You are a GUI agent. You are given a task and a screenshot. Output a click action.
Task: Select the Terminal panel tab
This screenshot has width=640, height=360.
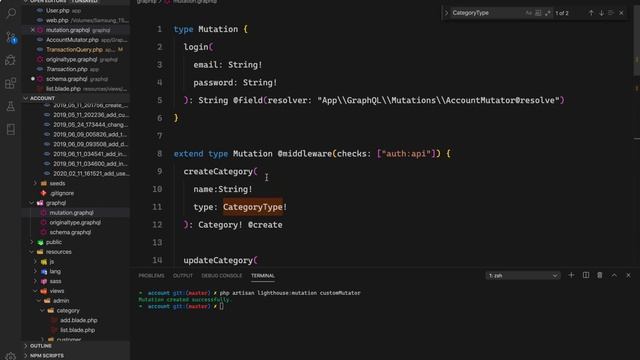(263, 276)
